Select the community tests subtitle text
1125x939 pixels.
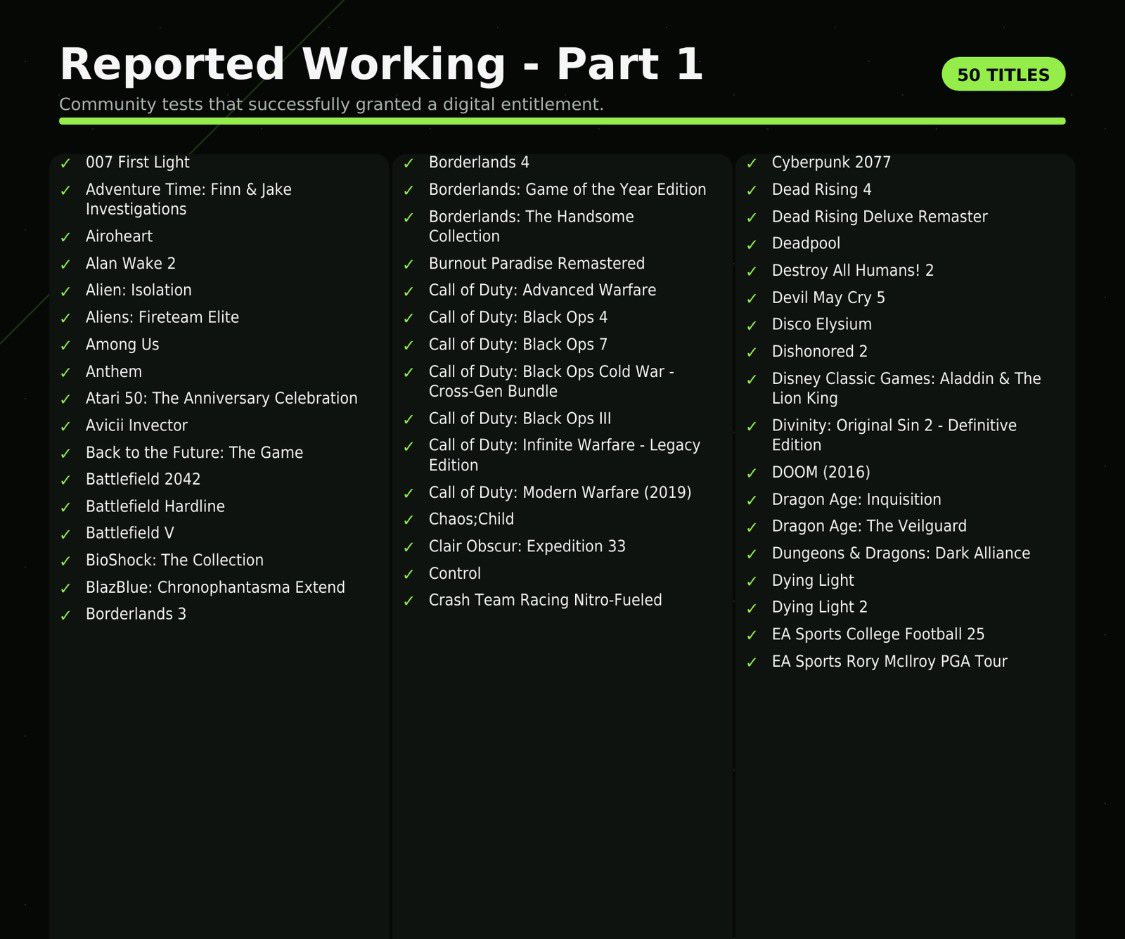331,105
